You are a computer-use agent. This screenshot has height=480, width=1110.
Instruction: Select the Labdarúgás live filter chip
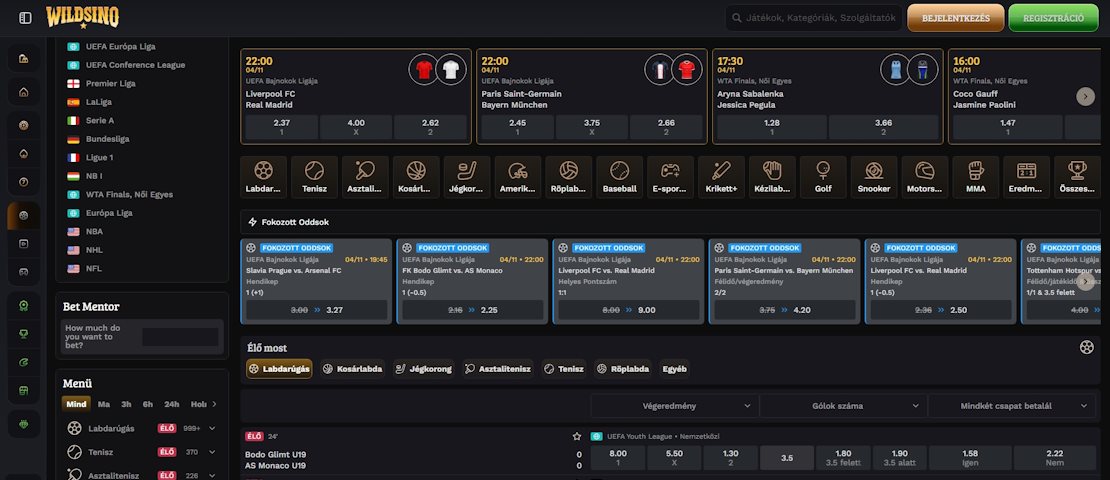(x=279, y=369)
